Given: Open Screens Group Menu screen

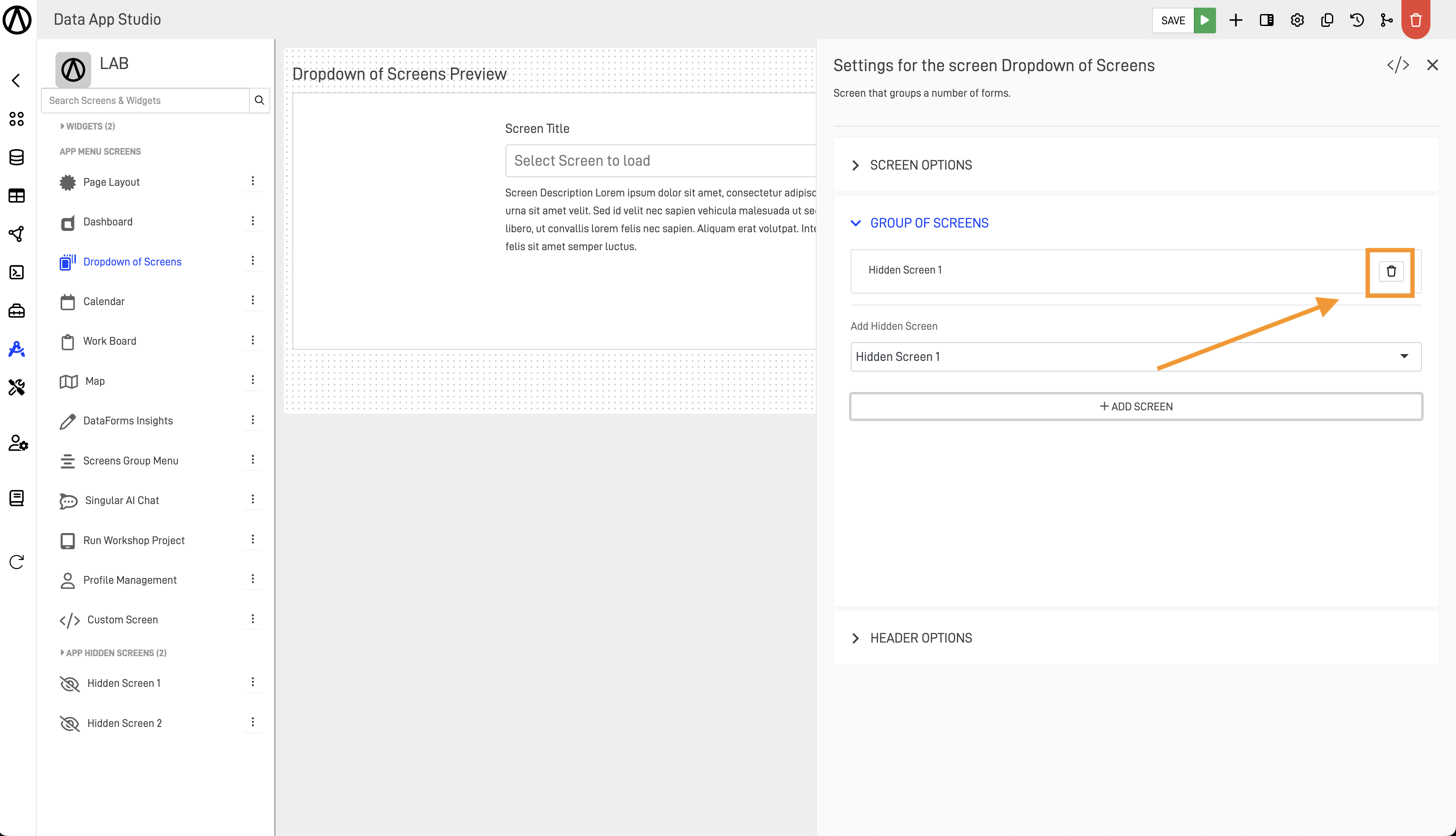Looking at the screenshot, I should click(130, 461).
